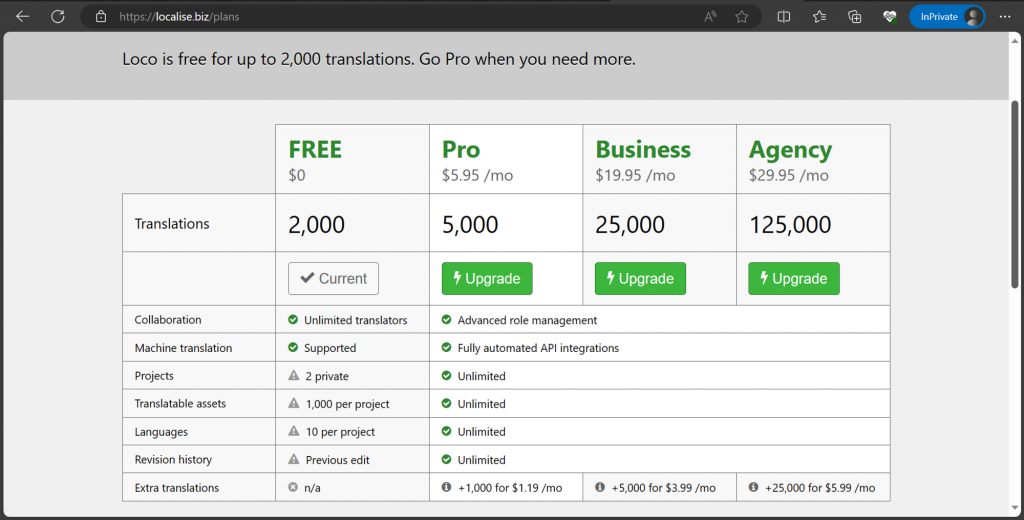Click the FREE plan heading
1024x520 pixels.
click(315, 150)
